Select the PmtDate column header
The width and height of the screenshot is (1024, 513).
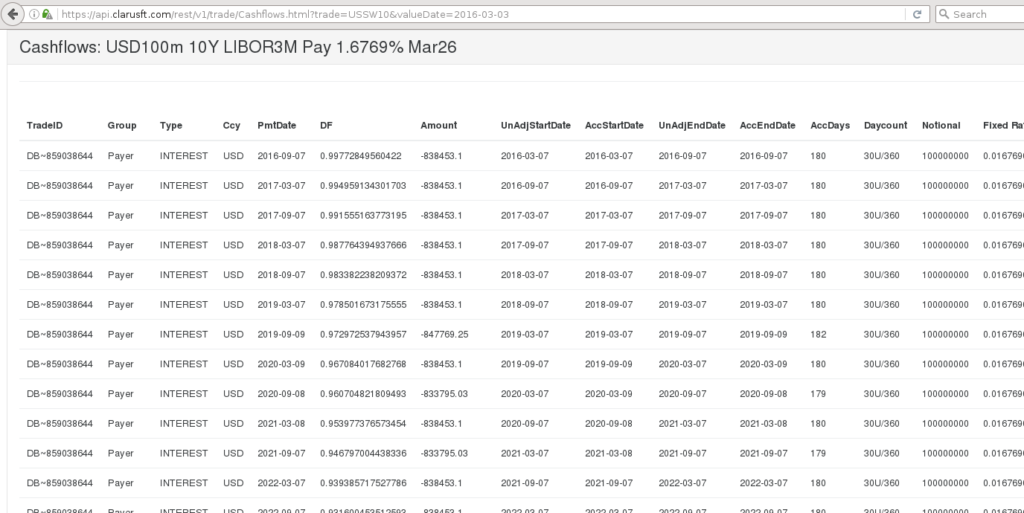pos(277,125)
